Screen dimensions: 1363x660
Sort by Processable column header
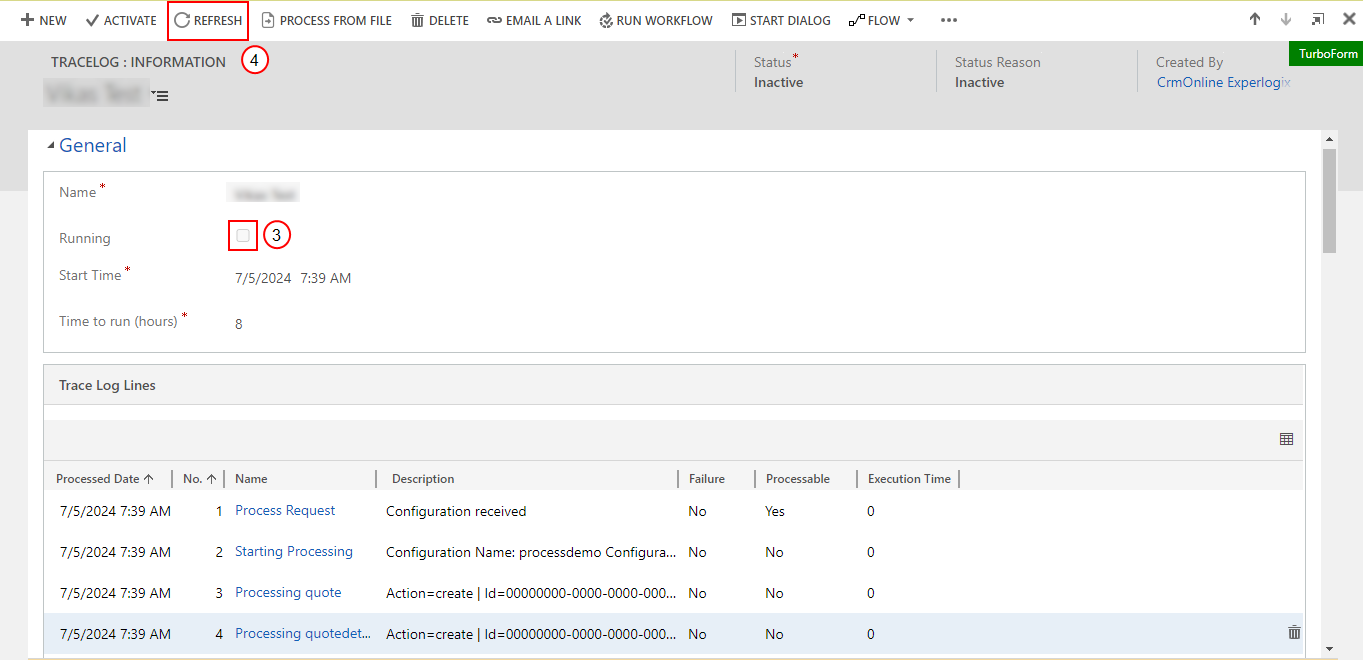[798, 479]
